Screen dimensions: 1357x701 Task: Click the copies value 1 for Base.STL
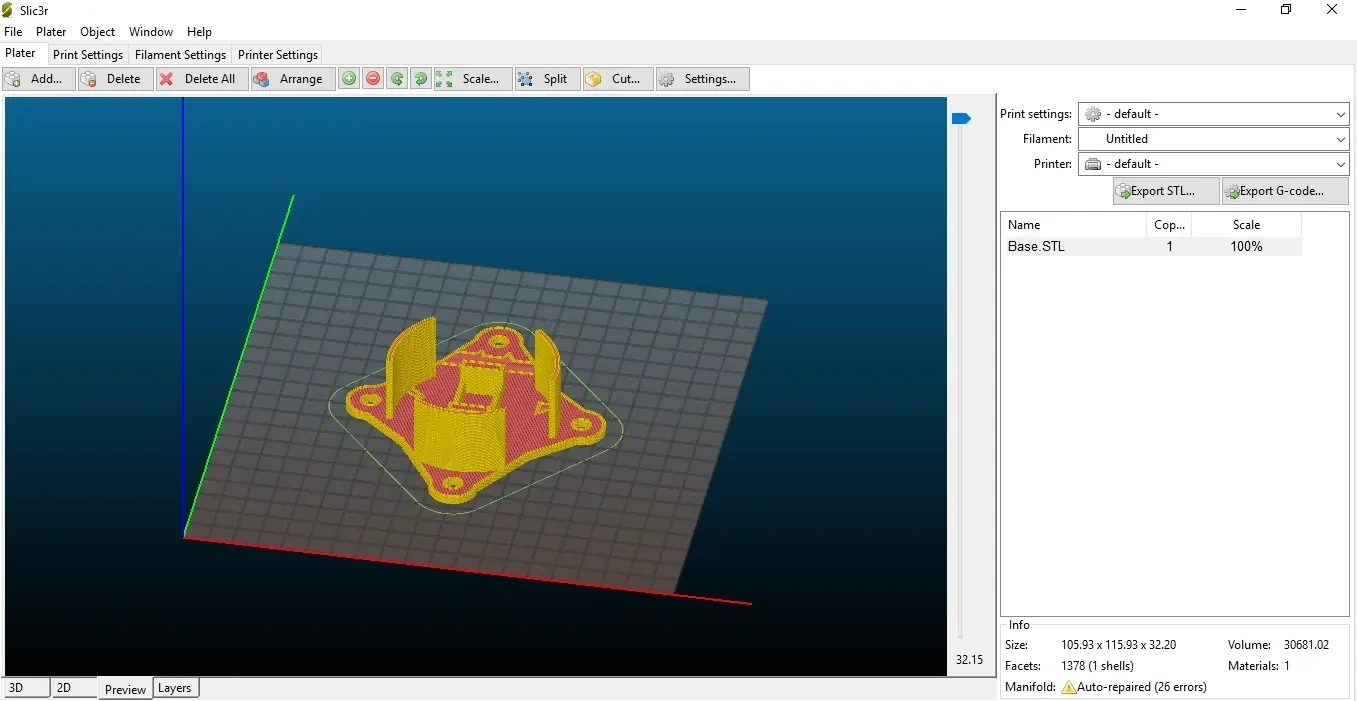(x=1169, y=246)
